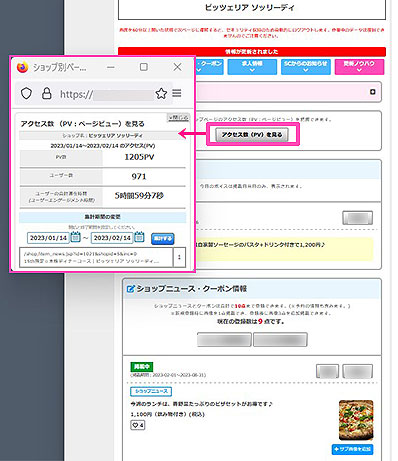Screen dimensions: 398x461
Task: Select the 5時間59分7秒 engagement time value
Action: point(139,196)
